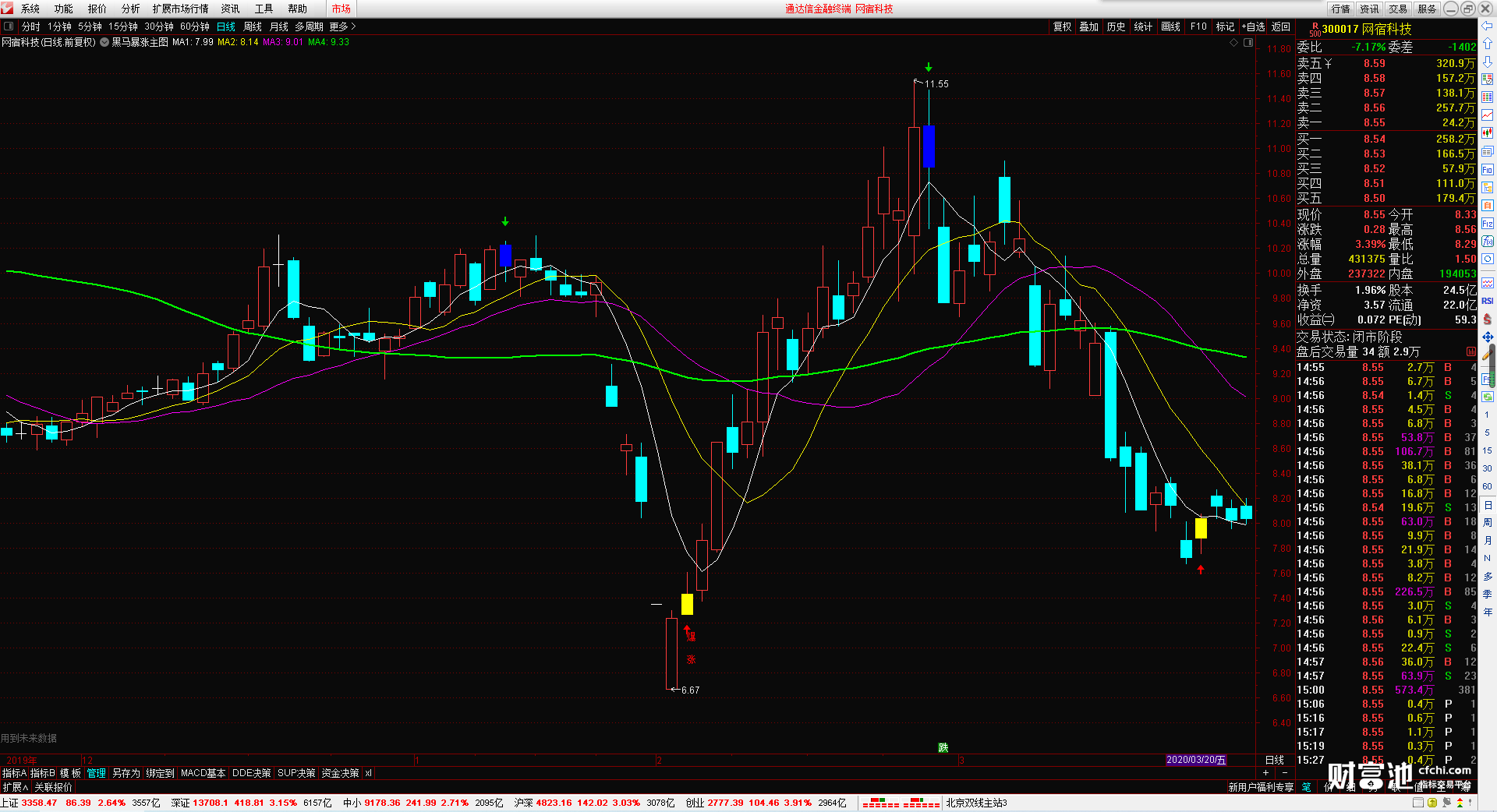
Task: Click the F12 sidebar icon
Action: [x=1488, y=223]
